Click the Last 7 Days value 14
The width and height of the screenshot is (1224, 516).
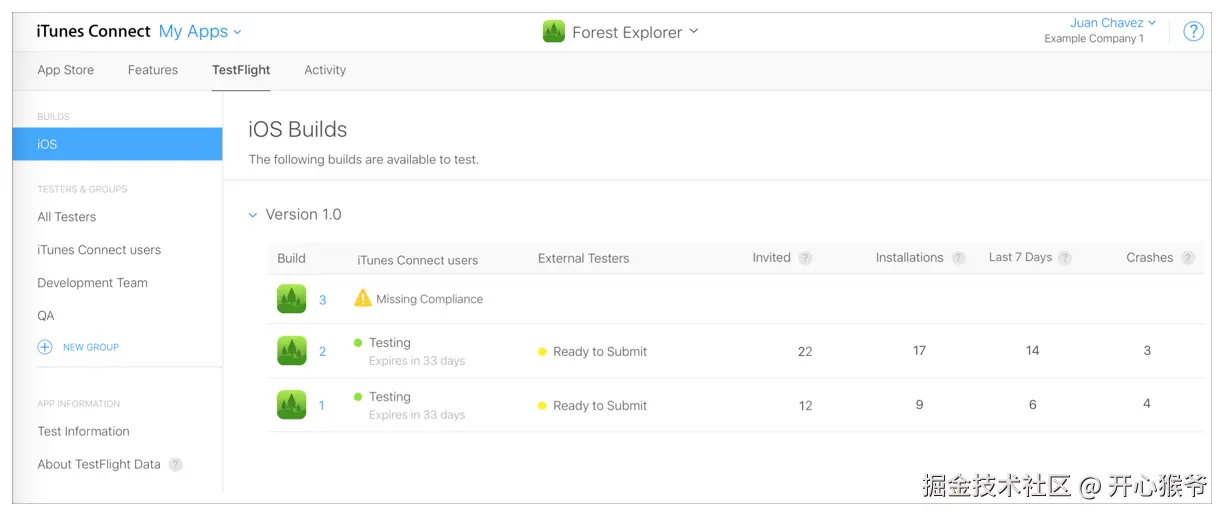(1032, 351)
